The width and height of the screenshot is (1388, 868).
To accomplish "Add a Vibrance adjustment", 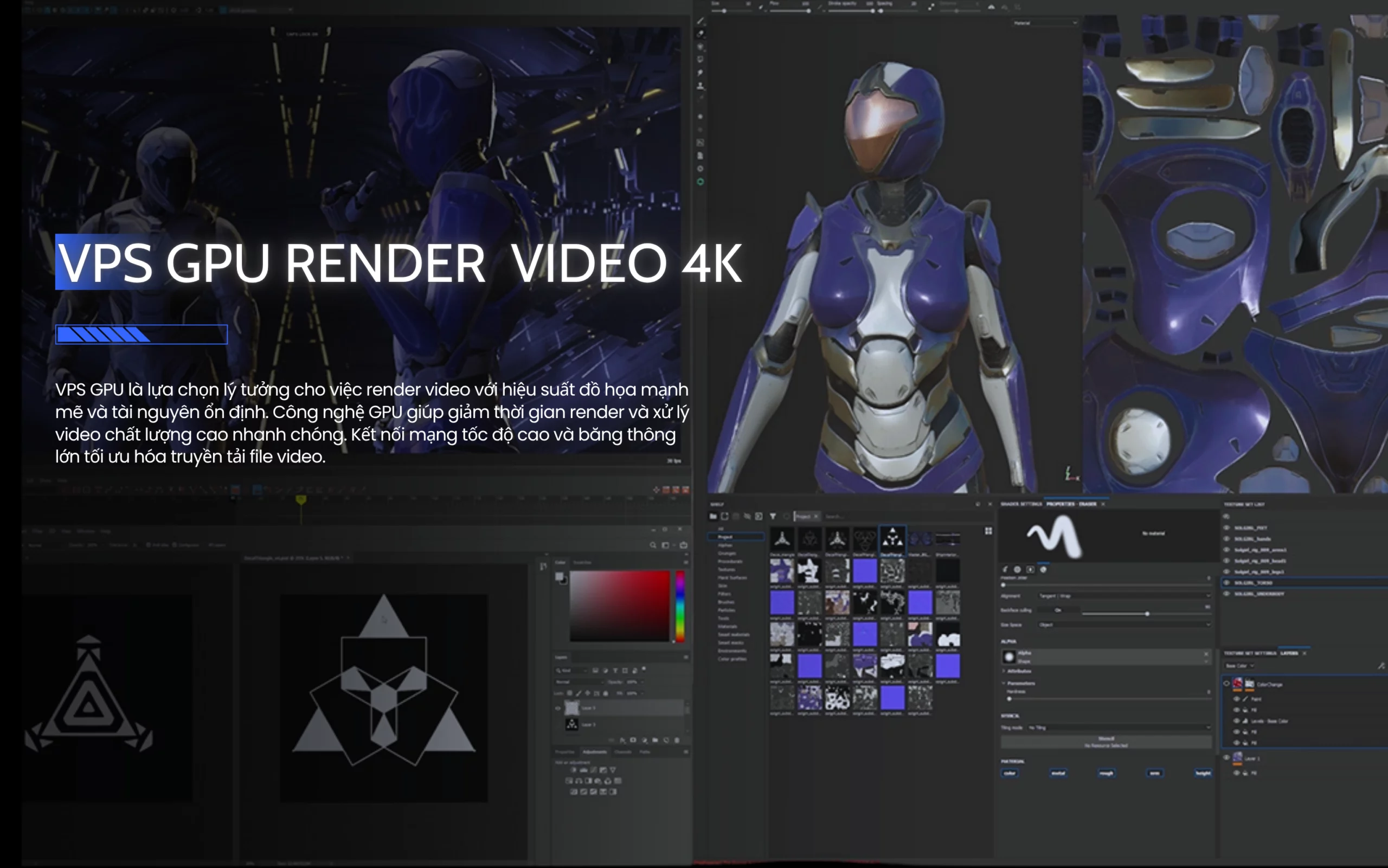I will pyautogui.click(x=613, y=770).
